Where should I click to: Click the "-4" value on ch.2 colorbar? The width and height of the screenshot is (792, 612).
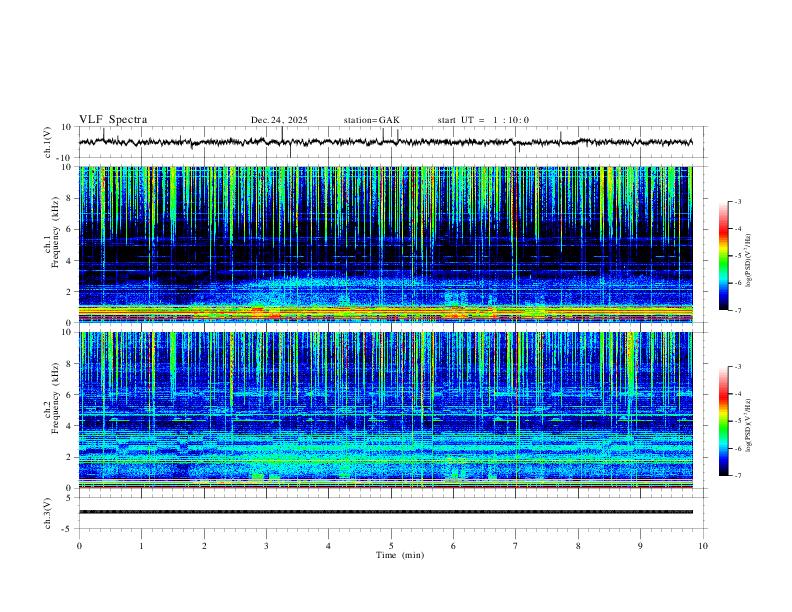coord(738,394)
